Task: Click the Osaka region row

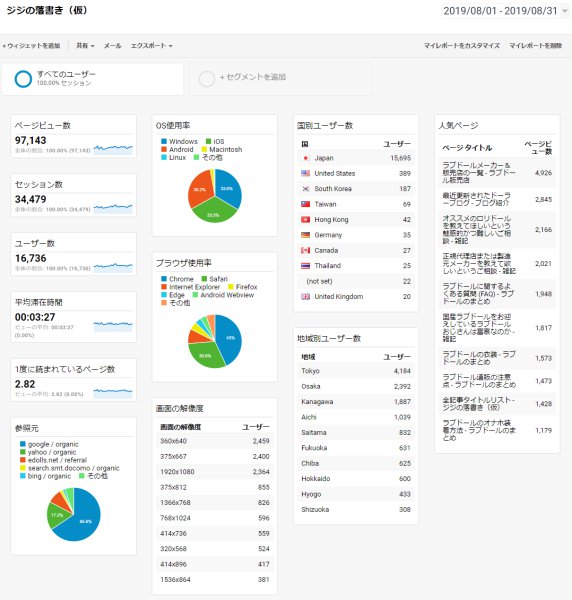Action: 356,386
